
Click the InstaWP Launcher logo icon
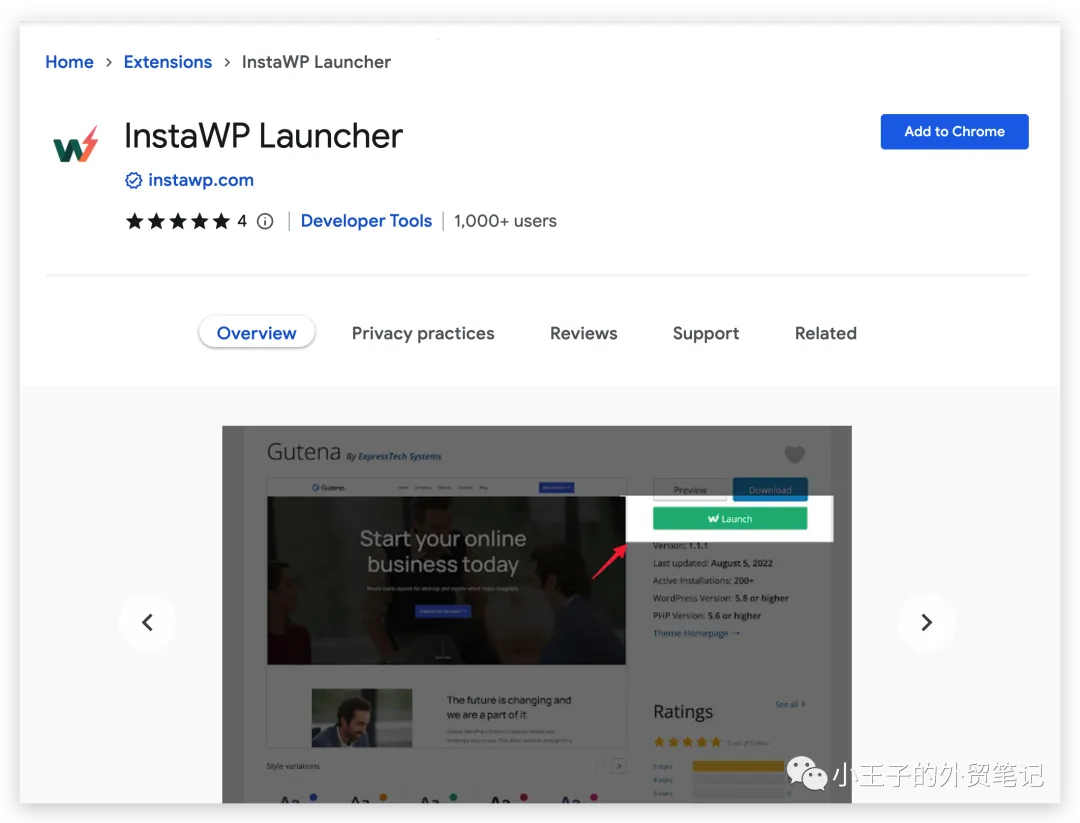click(76, 145)
